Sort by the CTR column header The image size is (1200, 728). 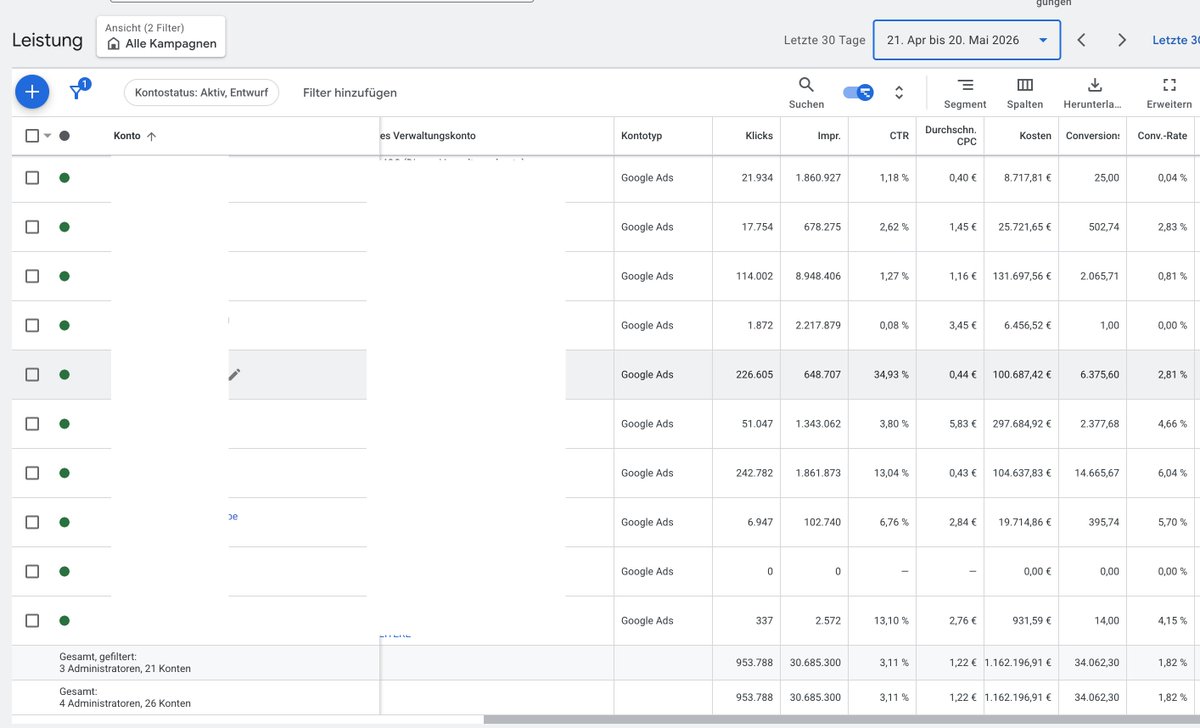click(899, 136)
